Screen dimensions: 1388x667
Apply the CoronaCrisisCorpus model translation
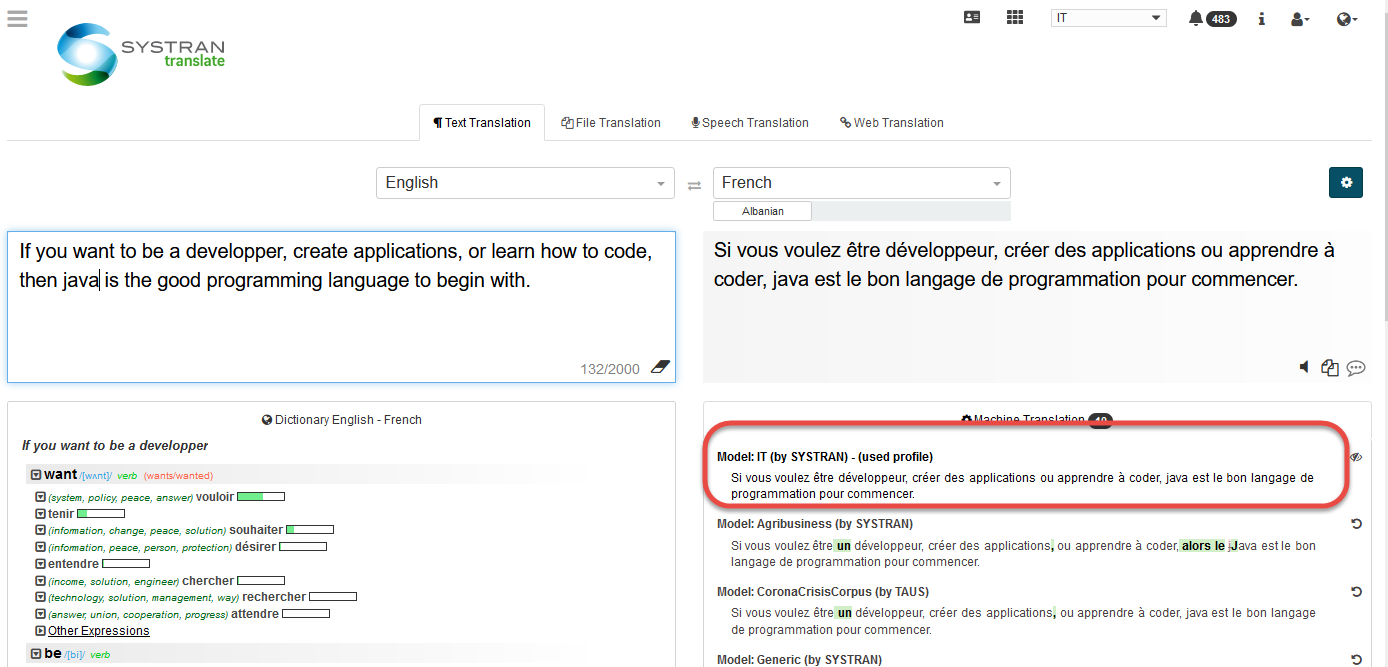[x=1357, y=591]
